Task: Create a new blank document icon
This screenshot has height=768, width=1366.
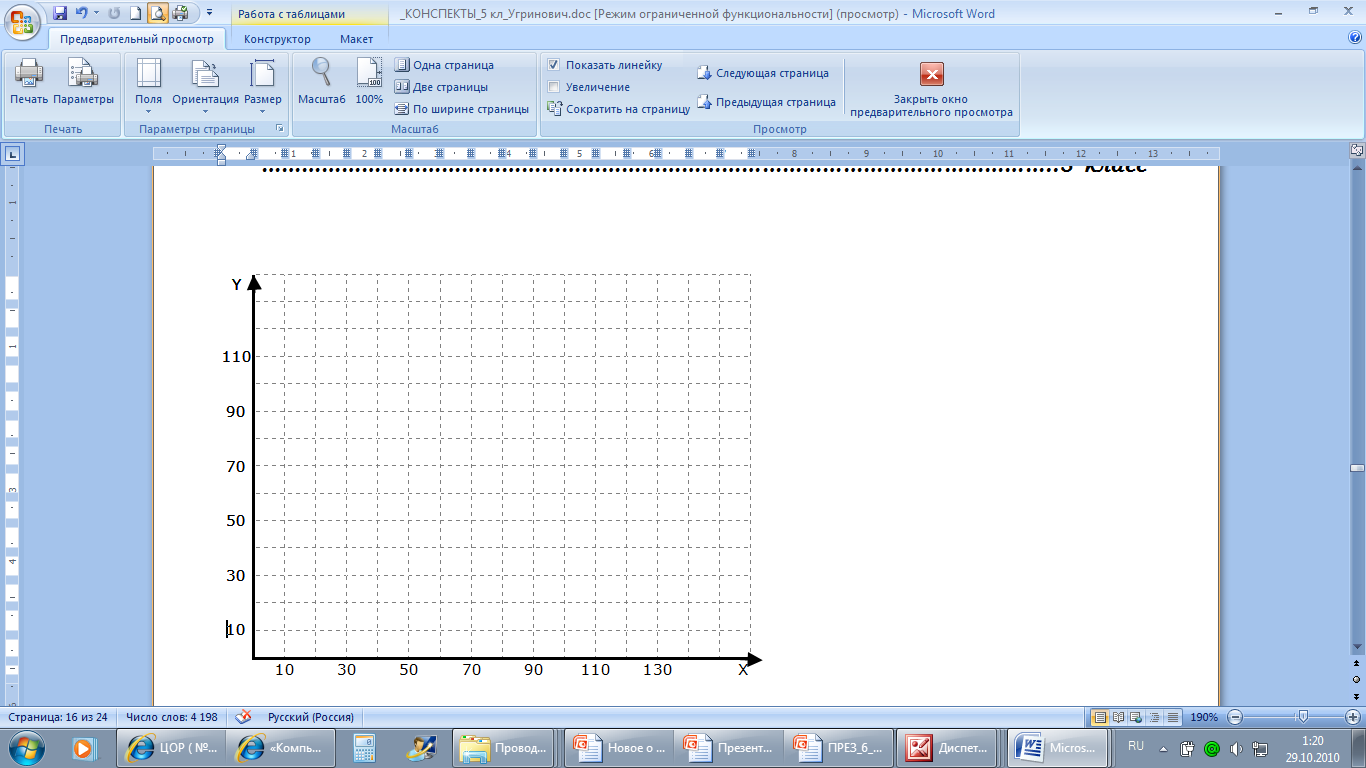Action: [x=135, y=13]
